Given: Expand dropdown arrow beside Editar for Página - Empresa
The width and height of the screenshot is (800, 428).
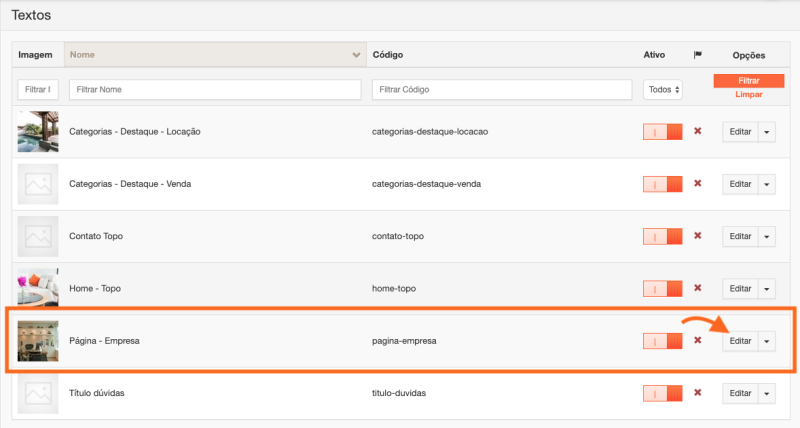Looking at the screenshot, I should click(767, 341).
